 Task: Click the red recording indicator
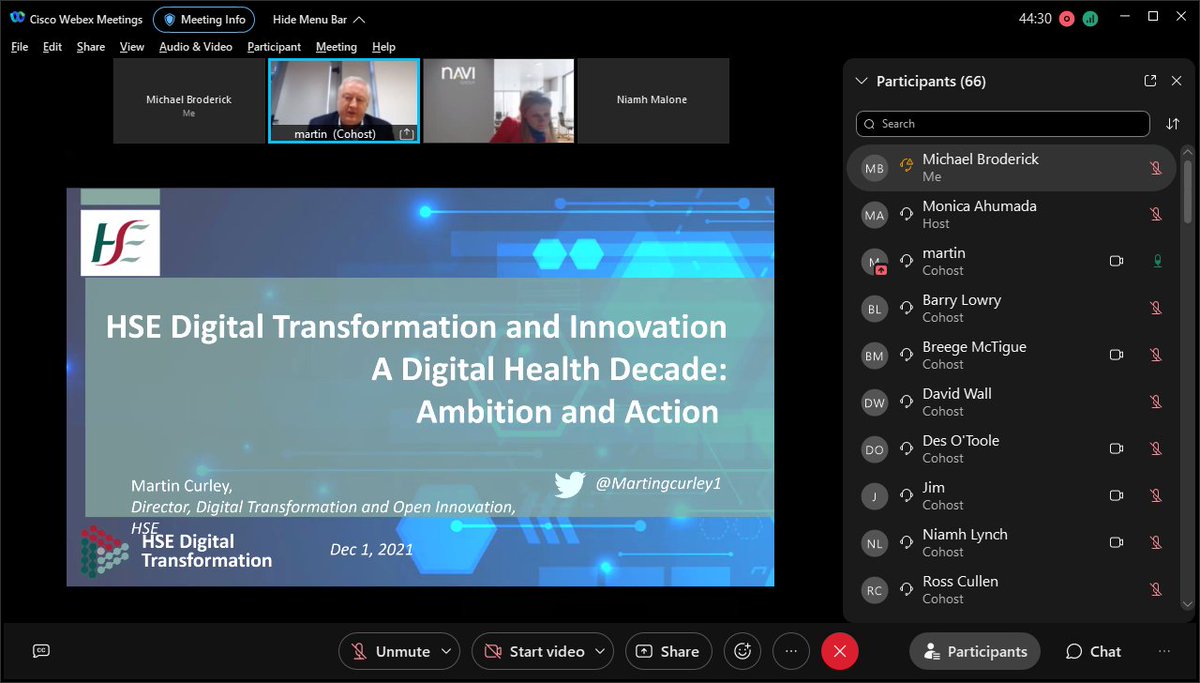(x=1067, y=17)
